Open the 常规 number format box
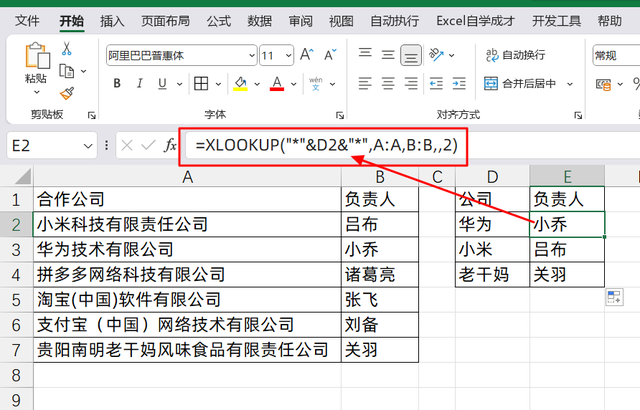 [x=616, y=55]
